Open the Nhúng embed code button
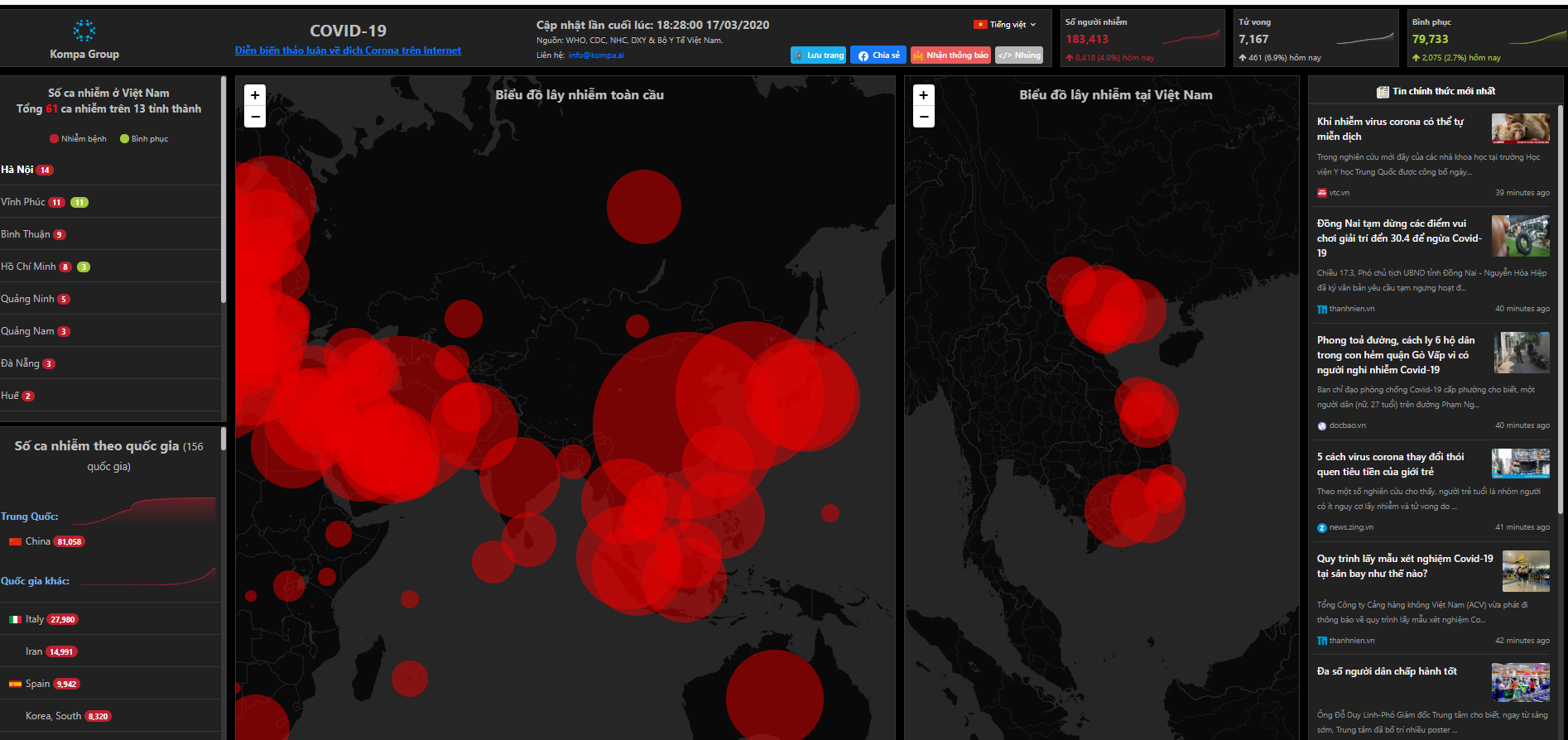Screen dimensions: 1568x740 [x=1019, y=55]
